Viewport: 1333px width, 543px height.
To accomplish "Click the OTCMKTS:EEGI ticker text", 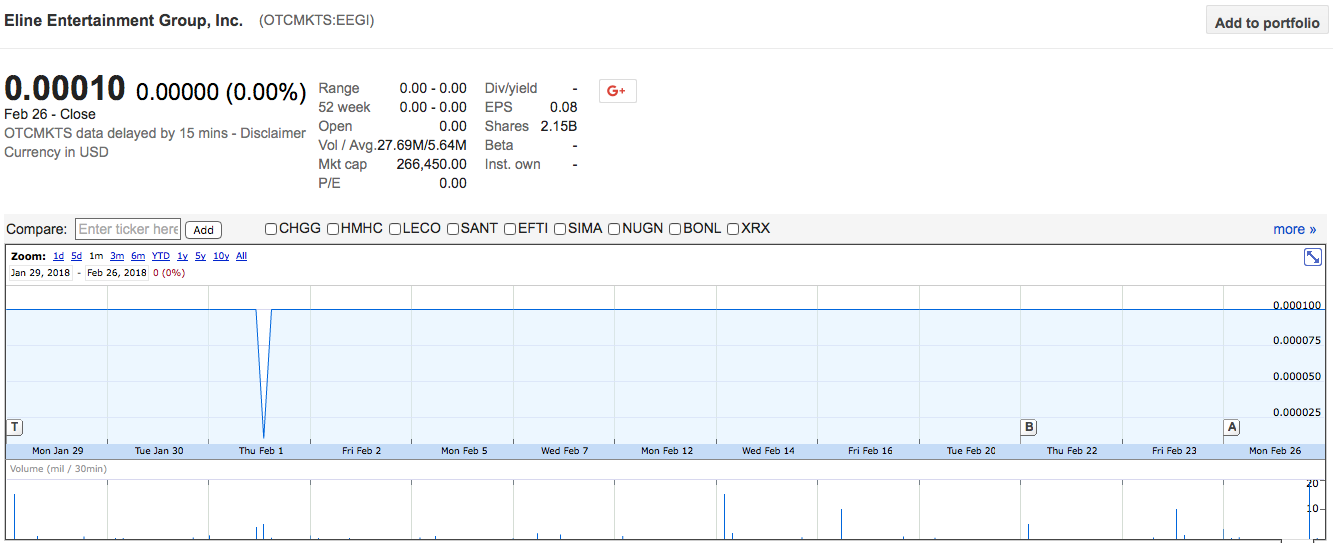I will coord(317,20).
